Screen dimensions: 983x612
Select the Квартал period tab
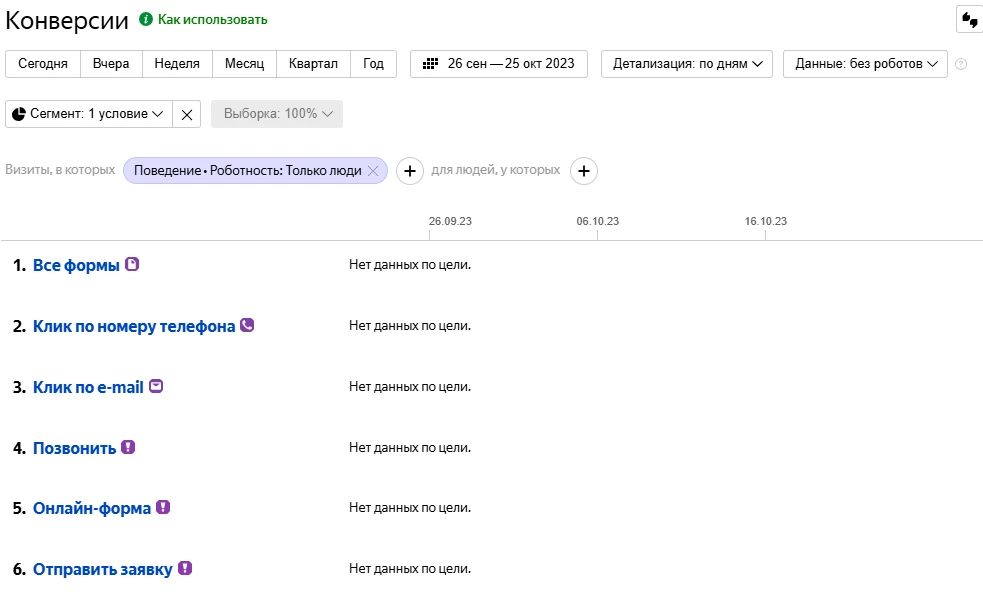313,64
